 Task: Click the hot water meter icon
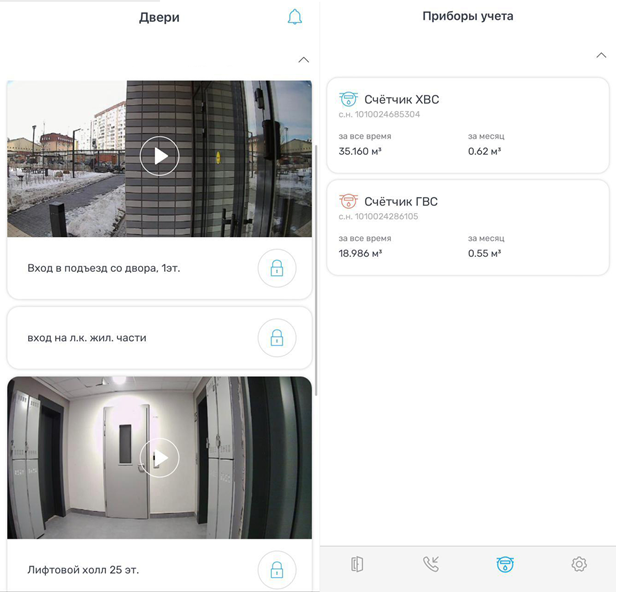tap(348, 201)
